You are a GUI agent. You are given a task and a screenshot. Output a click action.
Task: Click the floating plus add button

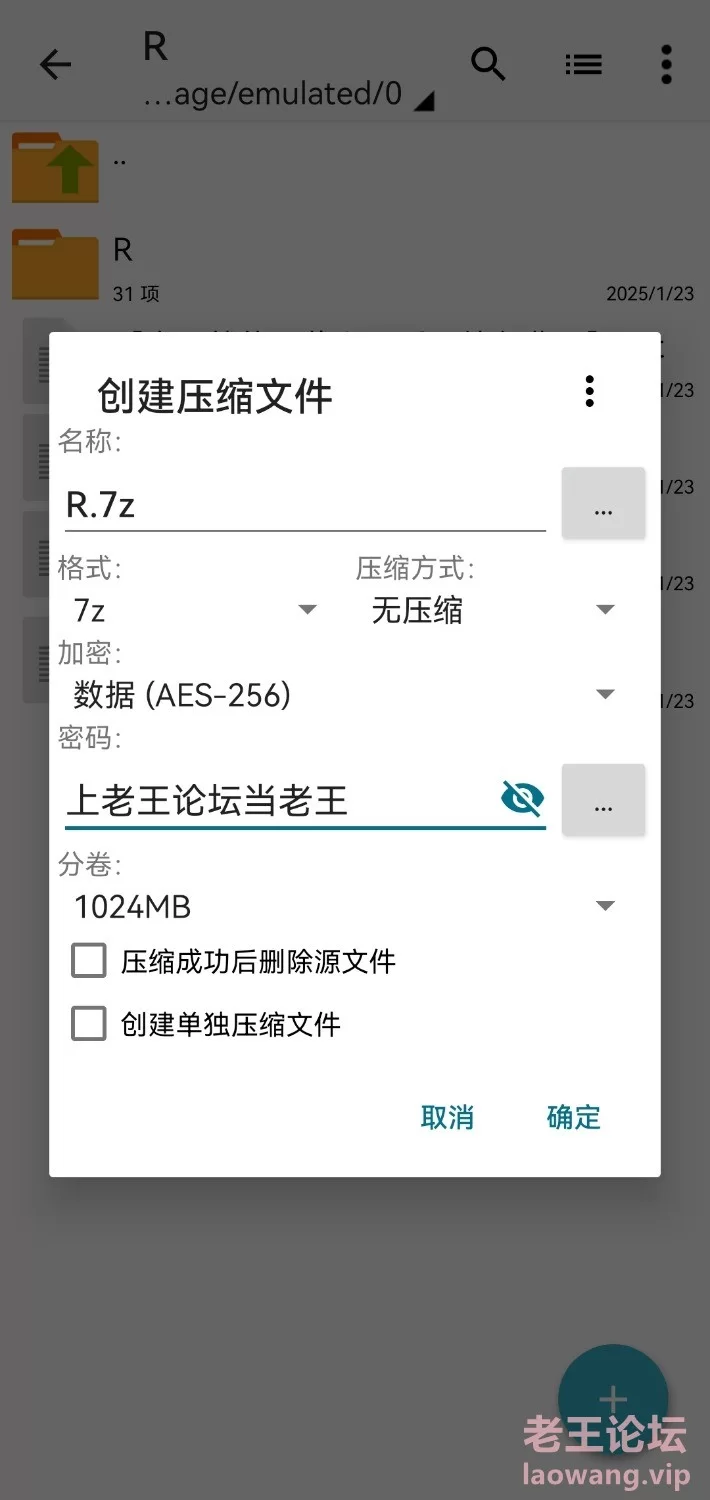pyautogui.click(x=613, y=1399)
